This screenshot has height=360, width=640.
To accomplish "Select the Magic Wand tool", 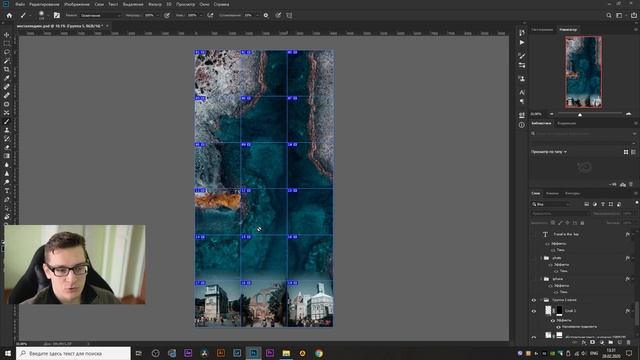I will point(7,61).
